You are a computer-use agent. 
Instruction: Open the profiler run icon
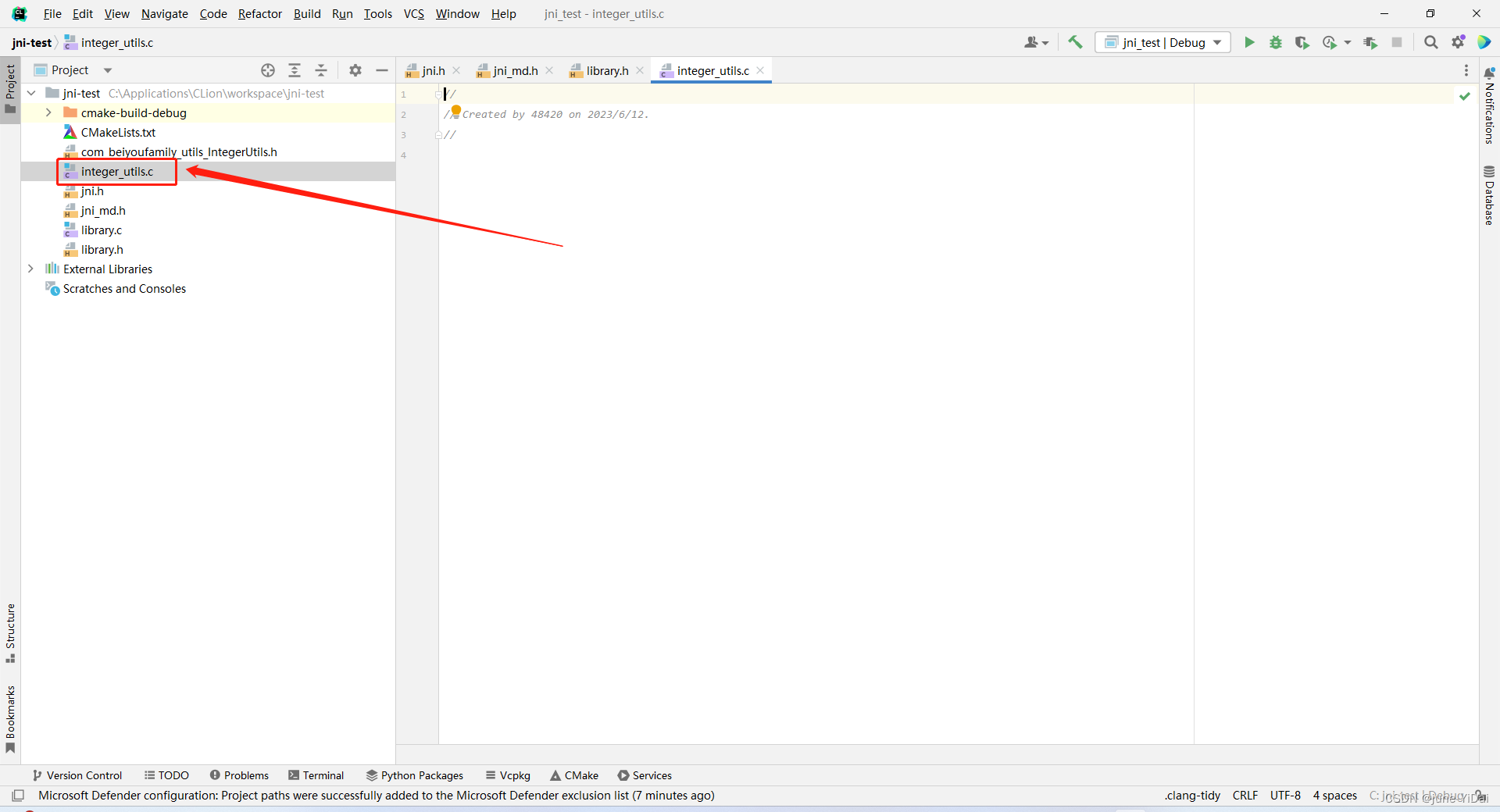point(1330,42)
